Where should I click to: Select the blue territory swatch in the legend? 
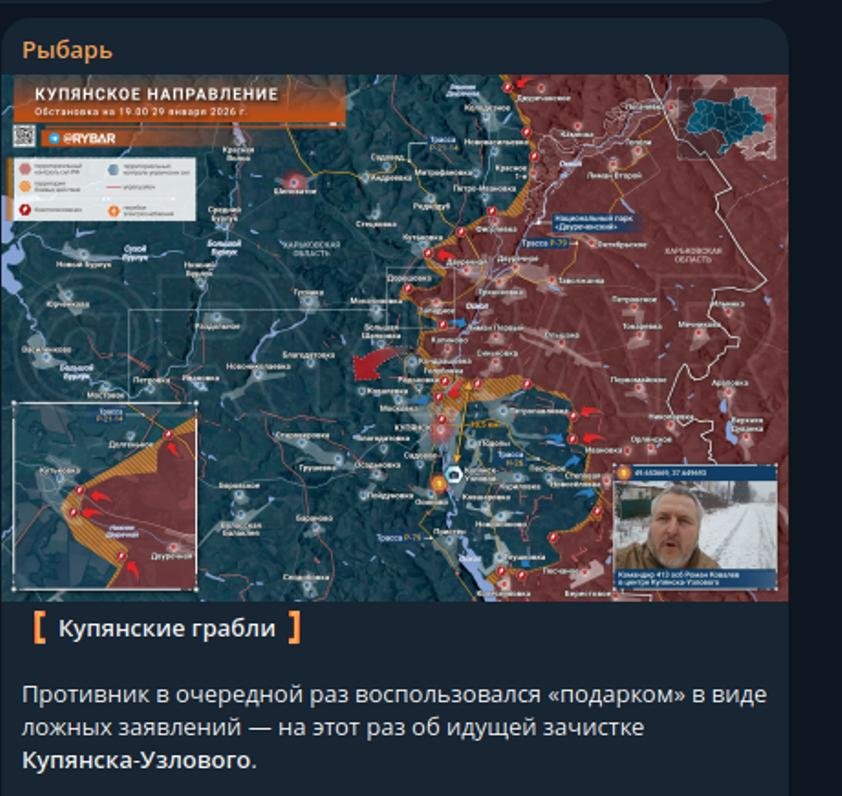click(x=114, y=169)
